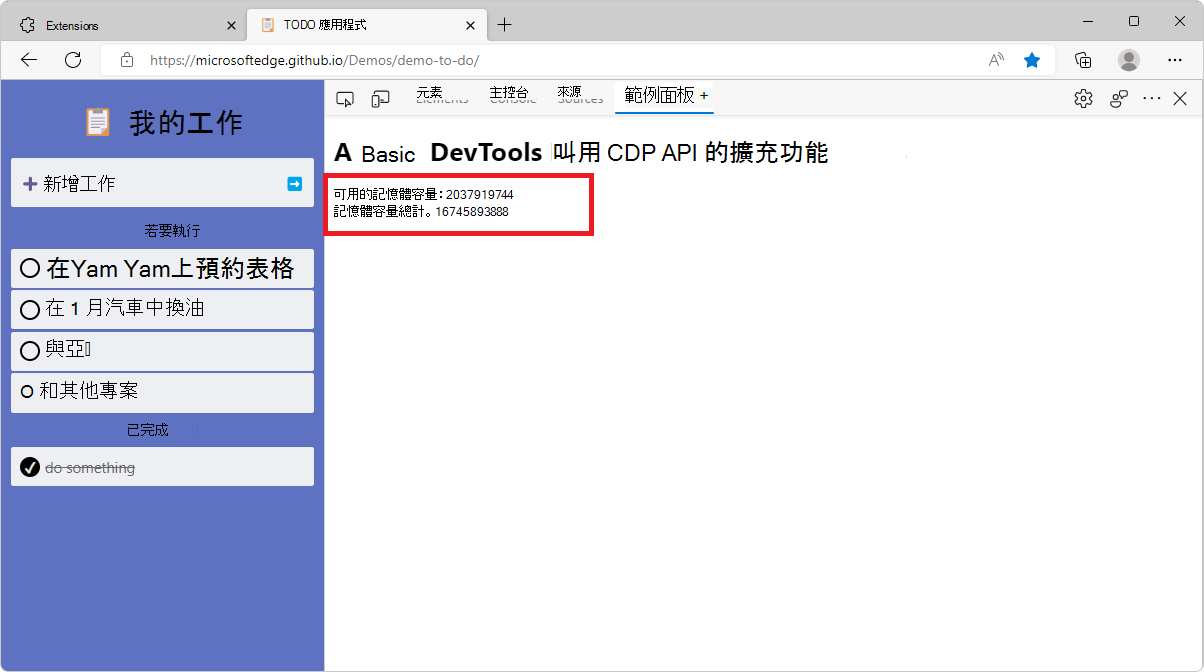Image resolution: width=1204 pixels, height=672 pixels.
Task: Click the arrow icon to add new task
Action: (x=294, y=184)
